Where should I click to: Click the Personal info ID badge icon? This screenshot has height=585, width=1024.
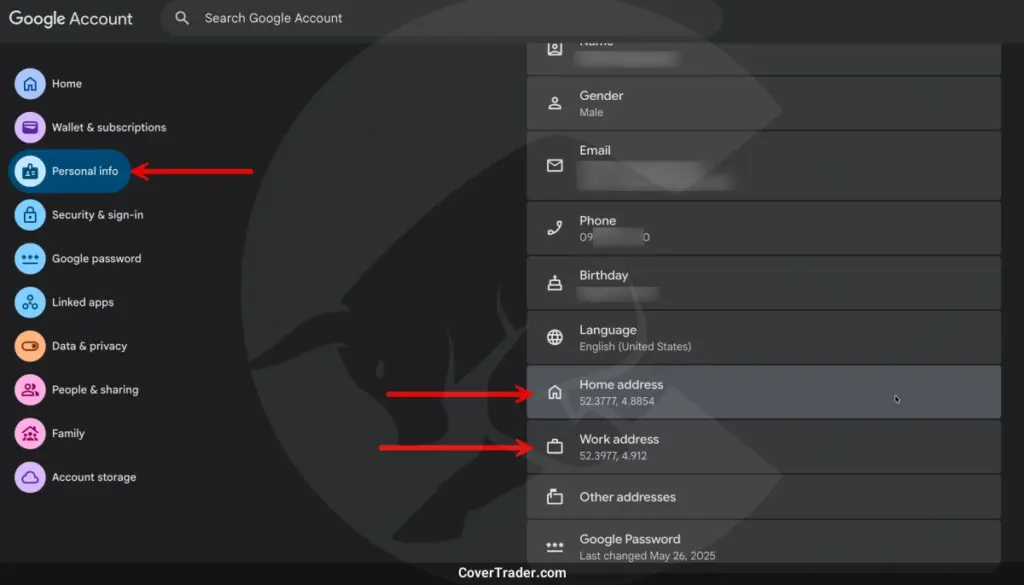click(30, 171)
